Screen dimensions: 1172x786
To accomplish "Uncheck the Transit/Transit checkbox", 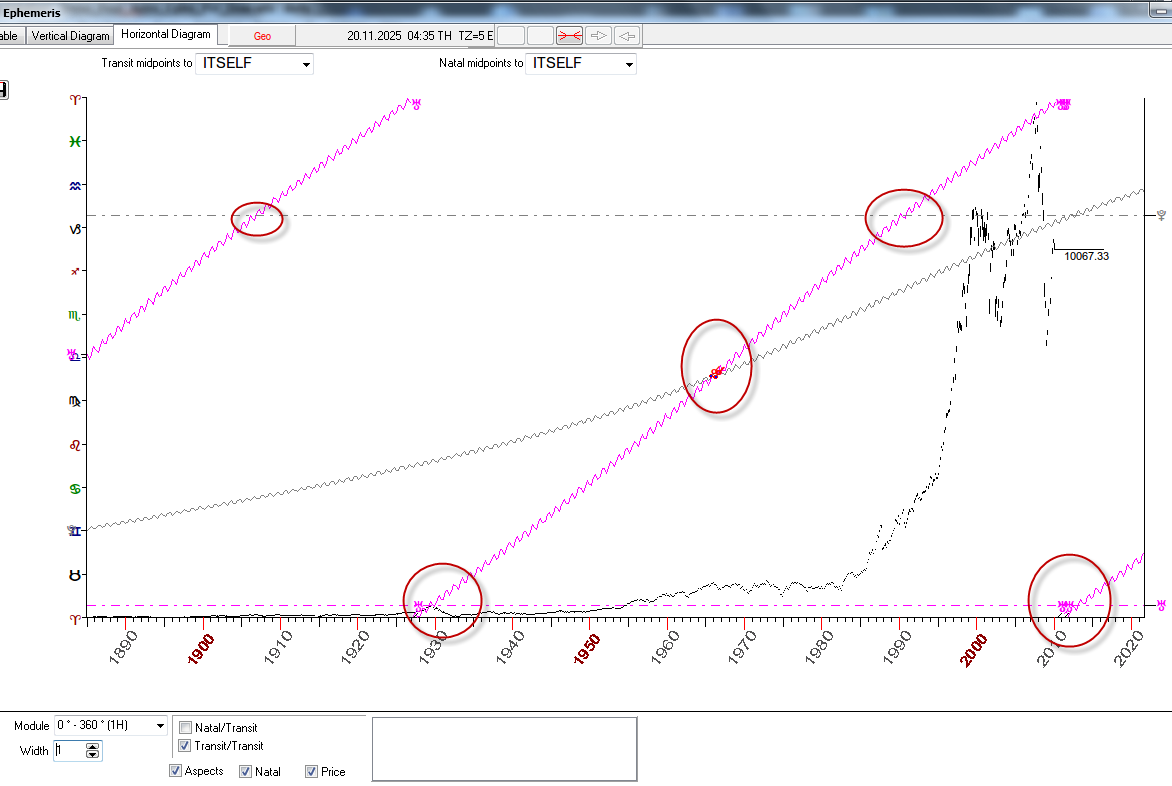I will pyautogui.click(x=185, y=746).
